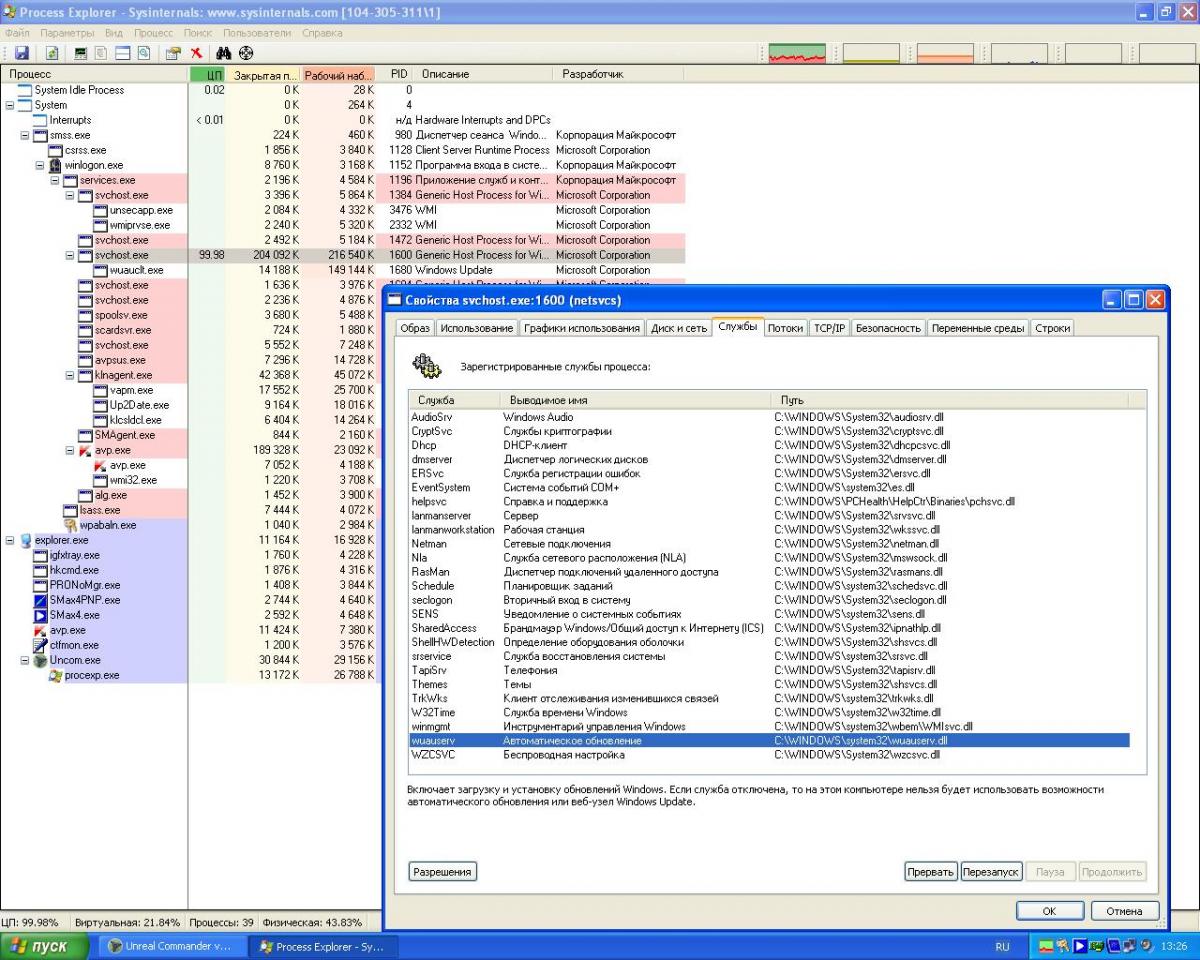Image resolution: width=1200 pixels, height=960 pixels.
Task: Collapse the klnagent.exe tree branch
Action: click(x=71, y=375)
